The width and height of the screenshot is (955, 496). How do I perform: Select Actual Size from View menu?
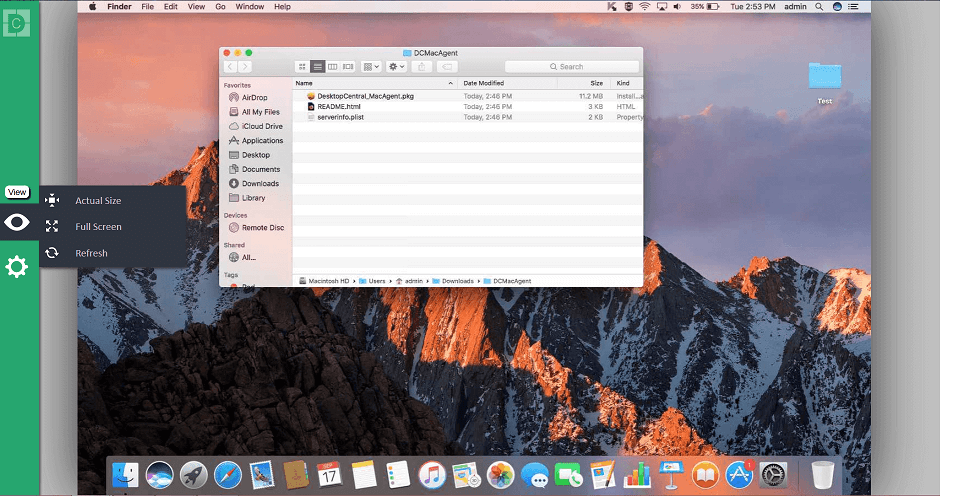[98, 201]
